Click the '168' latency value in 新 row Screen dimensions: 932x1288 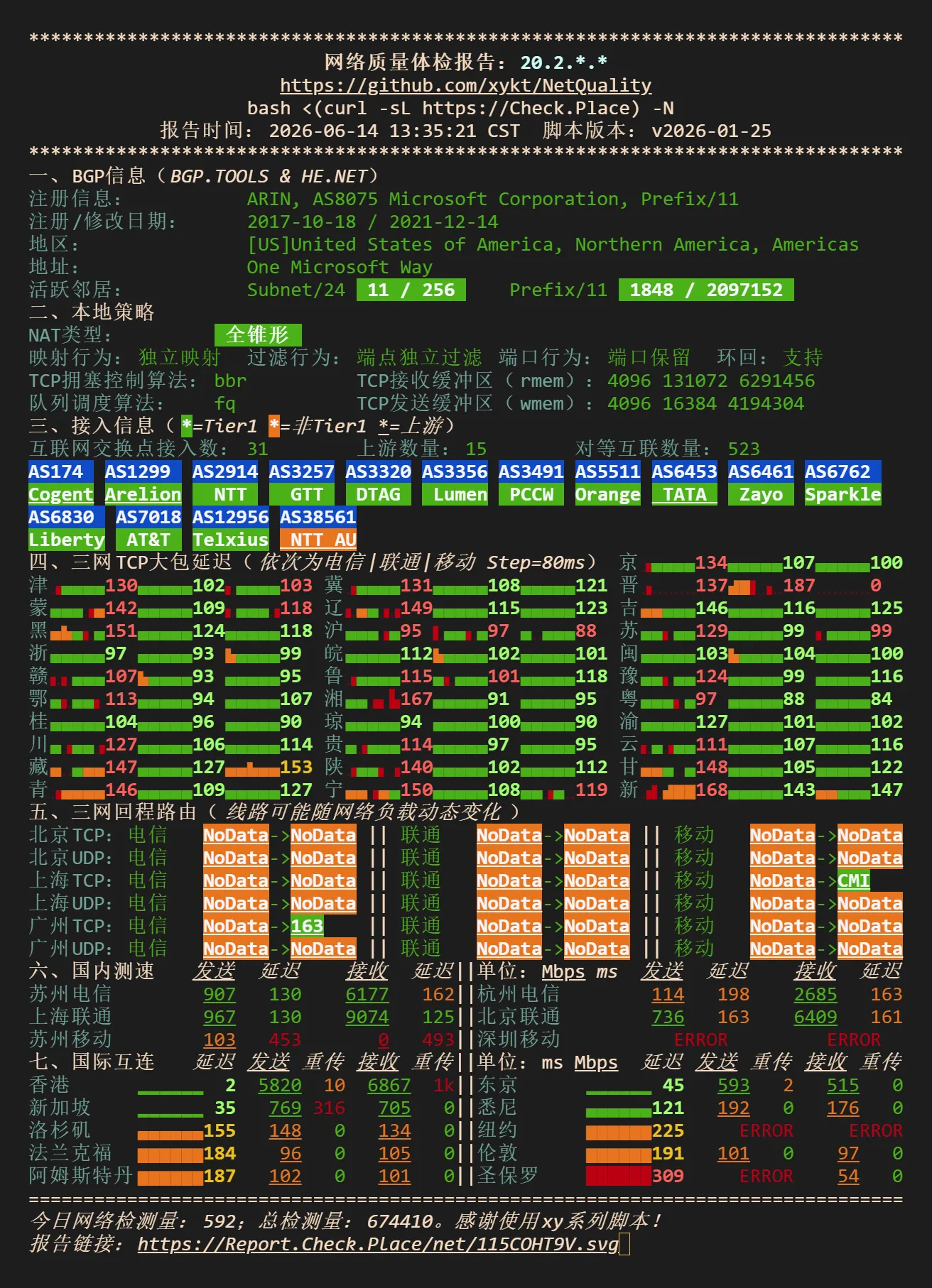(712, 790)
